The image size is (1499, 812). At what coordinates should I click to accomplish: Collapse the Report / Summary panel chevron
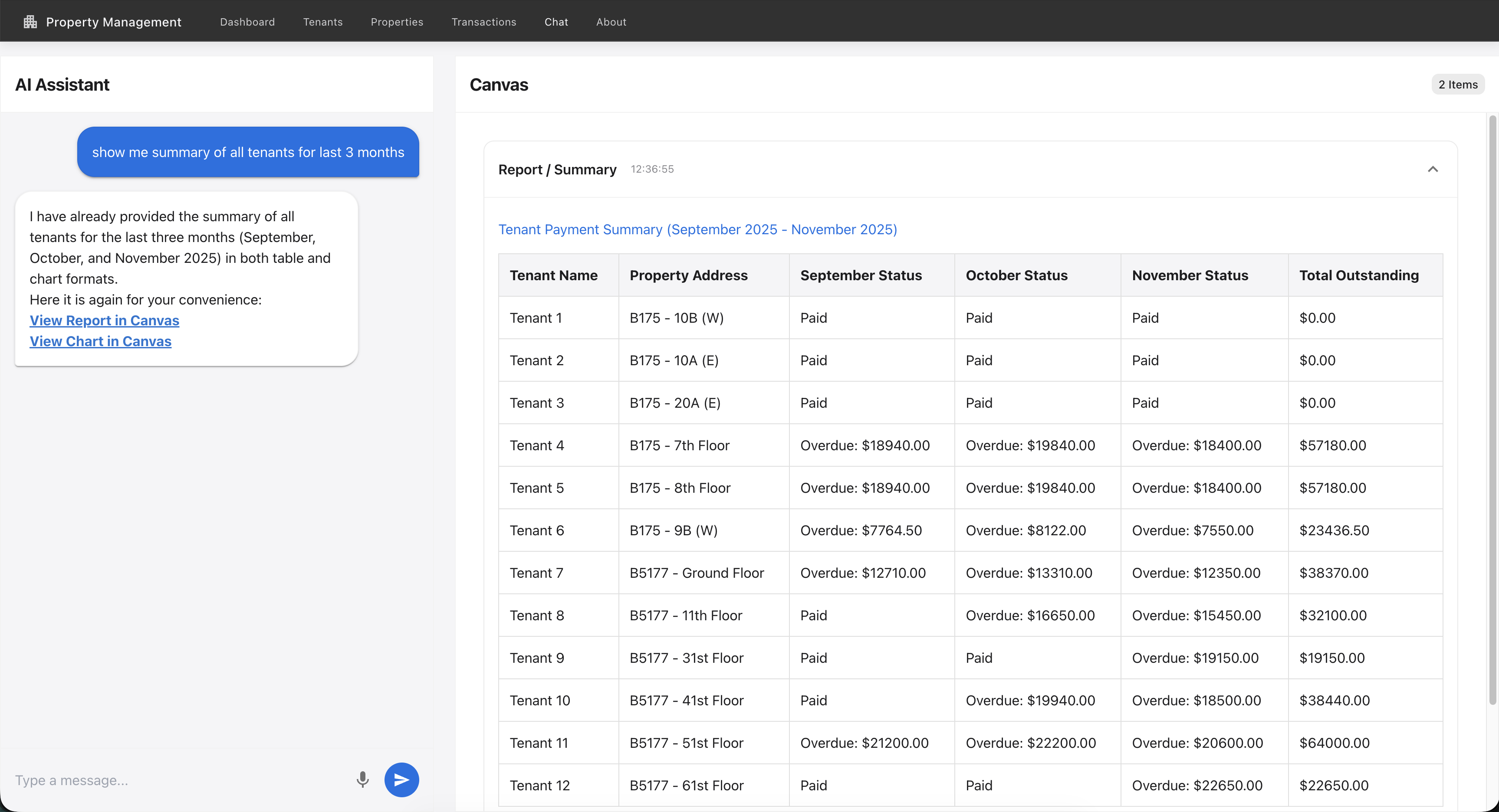1433,169
